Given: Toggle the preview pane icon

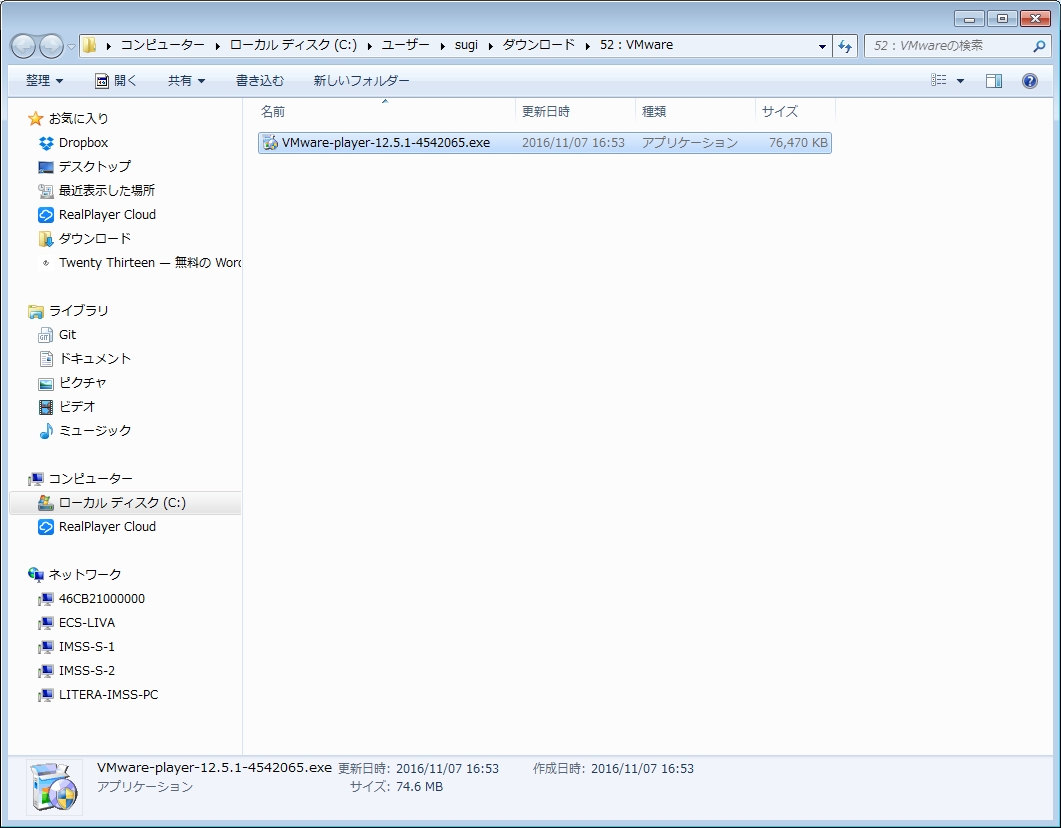Looking at the screenshot, I should point(993,81).
